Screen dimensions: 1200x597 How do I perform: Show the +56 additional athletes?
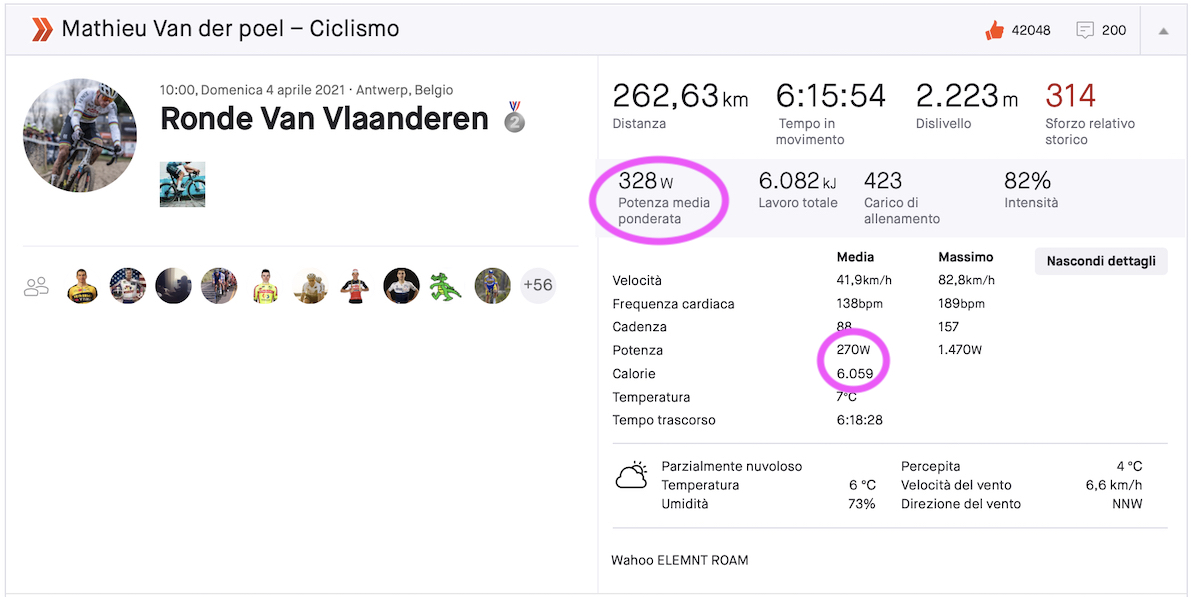[x=537, y=286]
